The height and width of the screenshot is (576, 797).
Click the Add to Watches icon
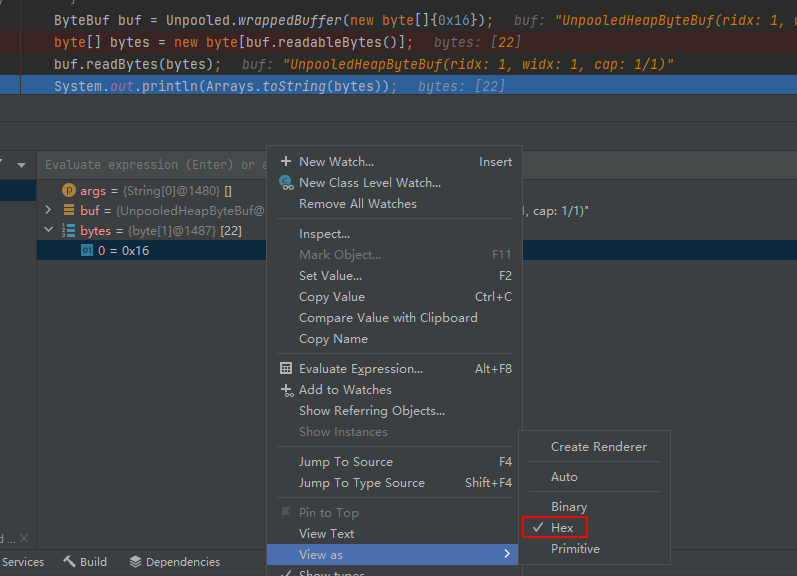tap(286, 390)
